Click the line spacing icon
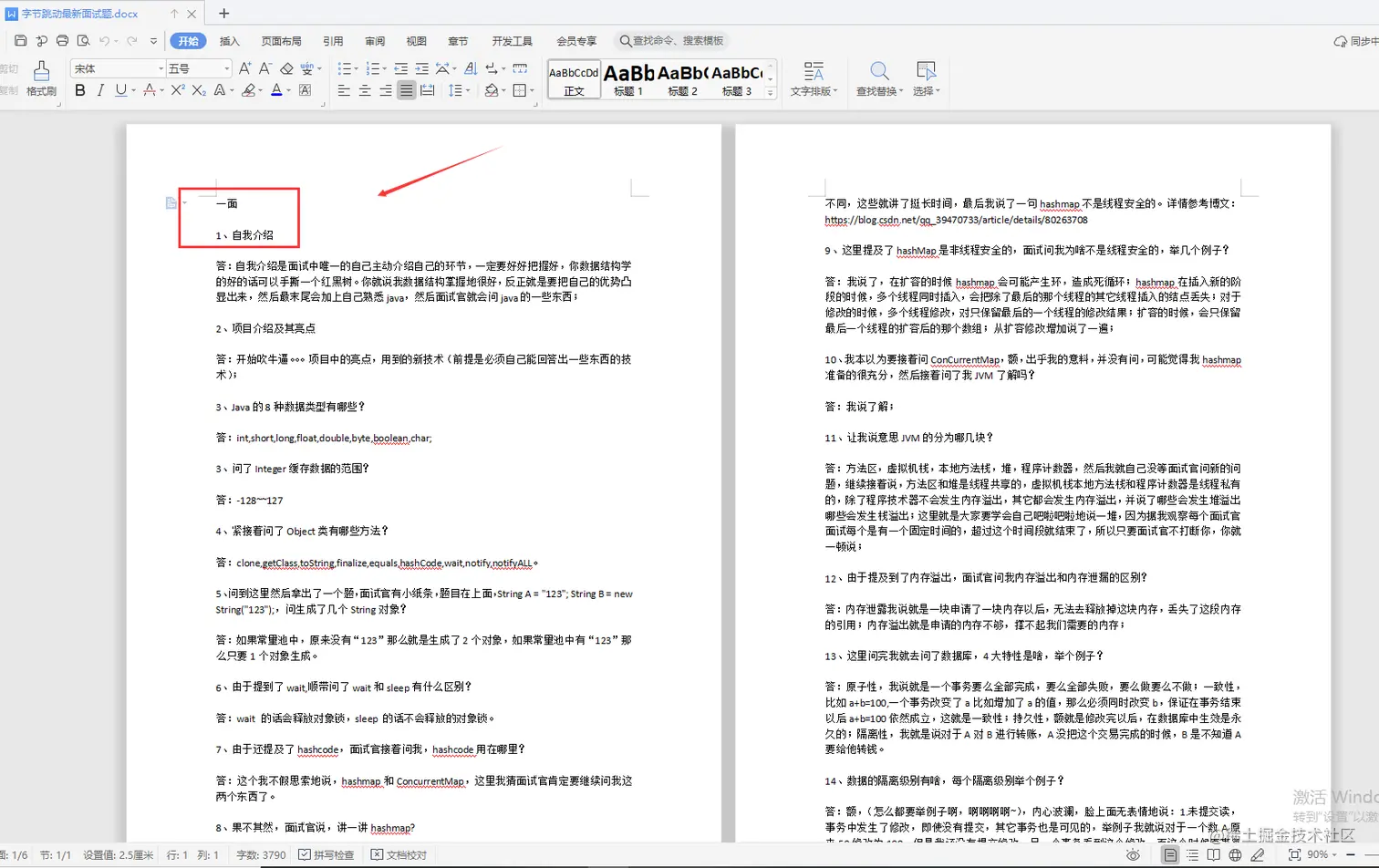Screen dimensions: 1379x868 [x=455, y=90]
